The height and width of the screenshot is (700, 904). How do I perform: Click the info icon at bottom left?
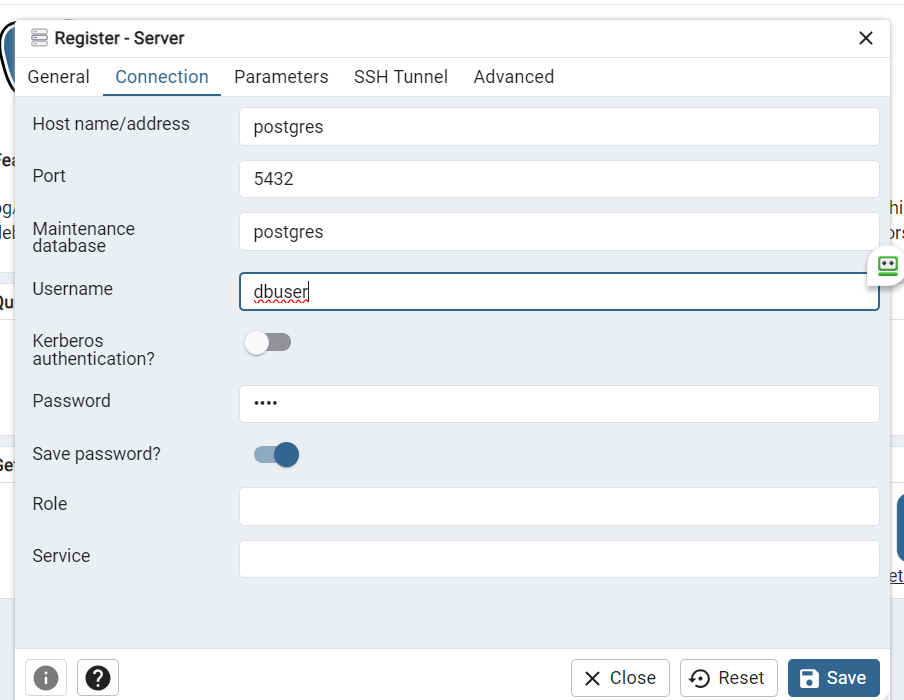tap(46, 678)
